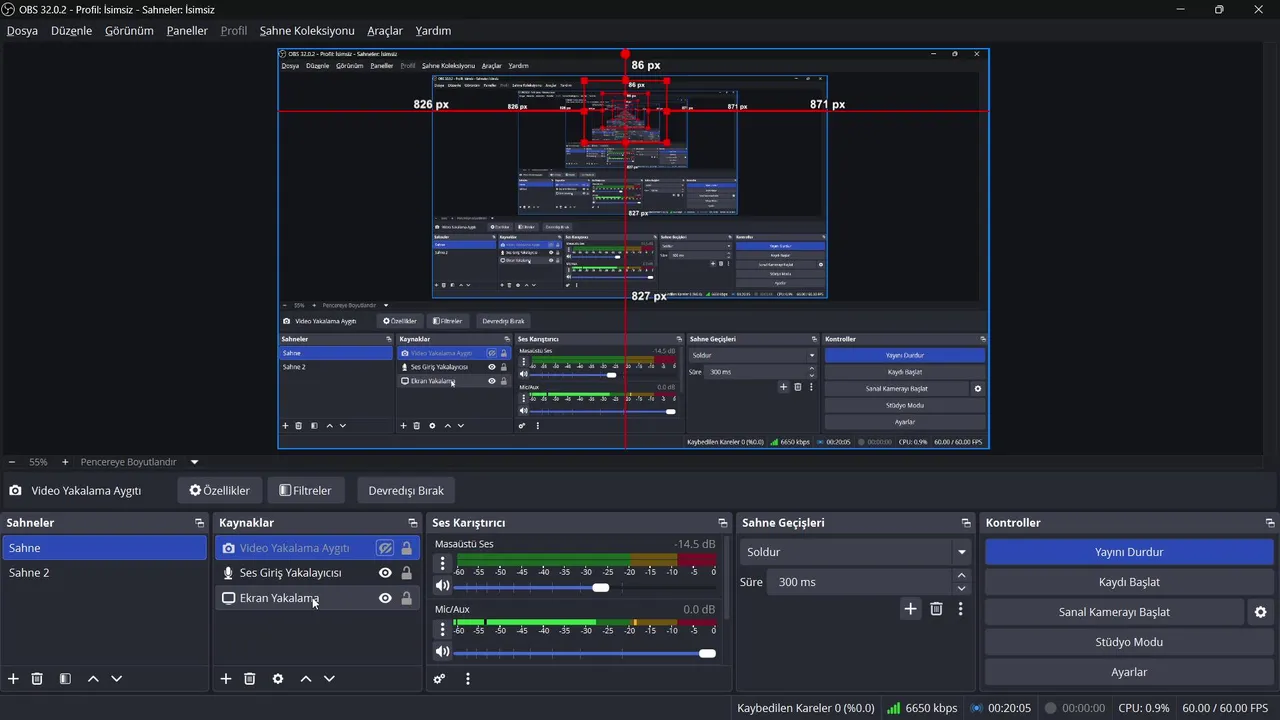
Task: Open Mic/Aux options three dots
Action: 443,629
